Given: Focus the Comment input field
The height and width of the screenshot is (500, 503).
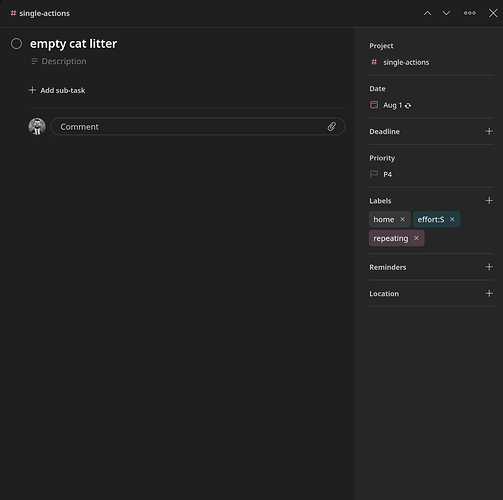Looking at the screenshot, I should click(x=198, y=127).
